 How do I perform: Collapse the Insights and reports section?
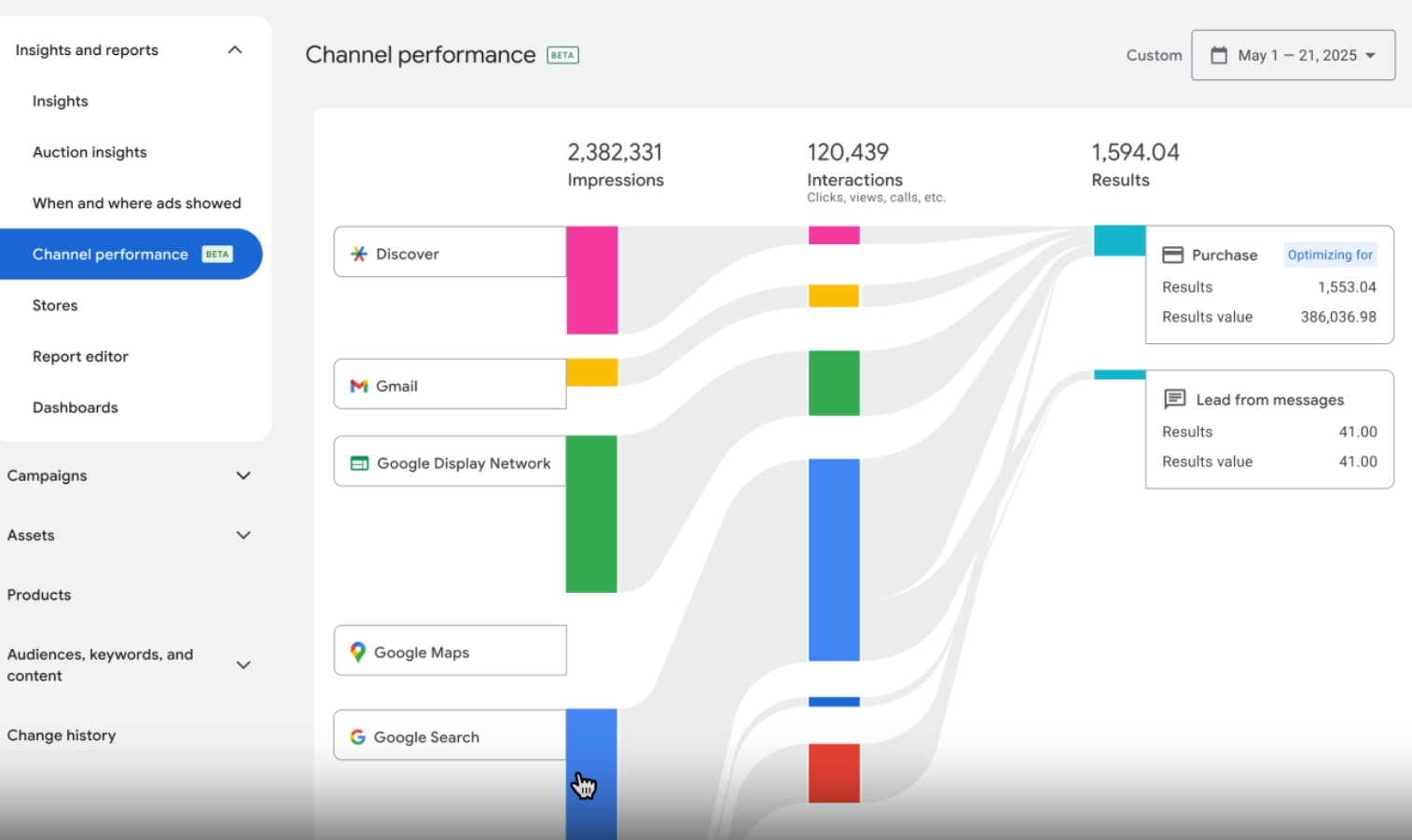coord(235,49)
